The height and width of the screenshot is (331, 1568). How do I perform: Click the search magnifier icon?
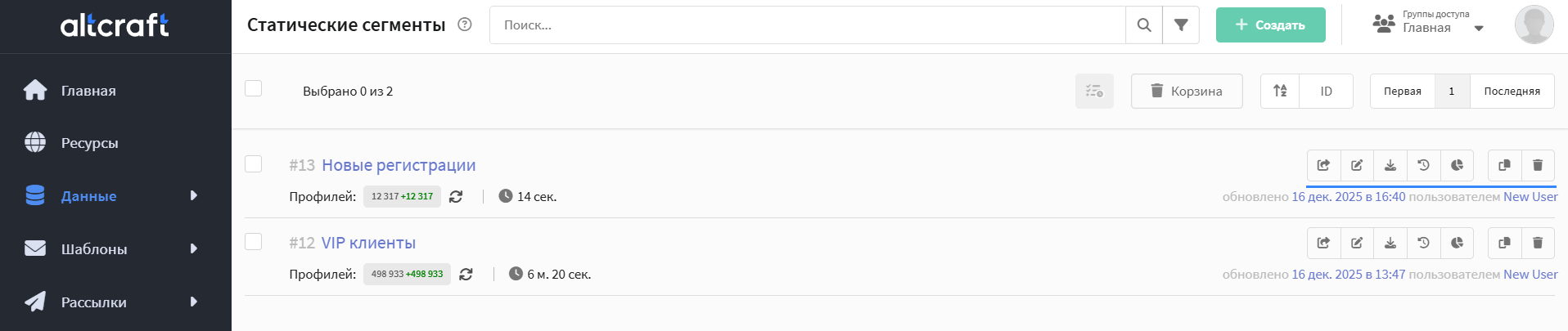[x=1144, y=25]
